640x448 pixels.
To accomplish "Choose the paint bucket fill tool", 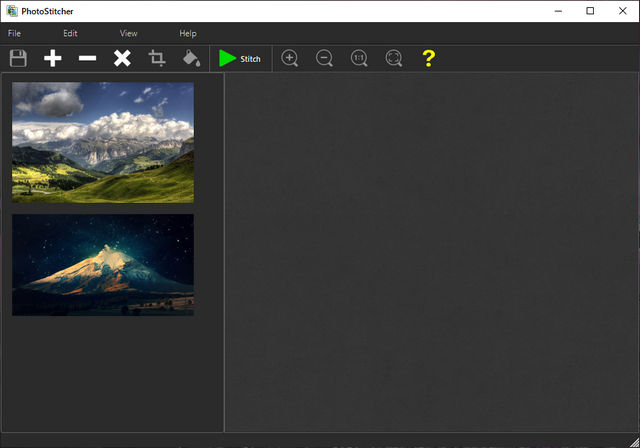I will click(x=191, y=59).
